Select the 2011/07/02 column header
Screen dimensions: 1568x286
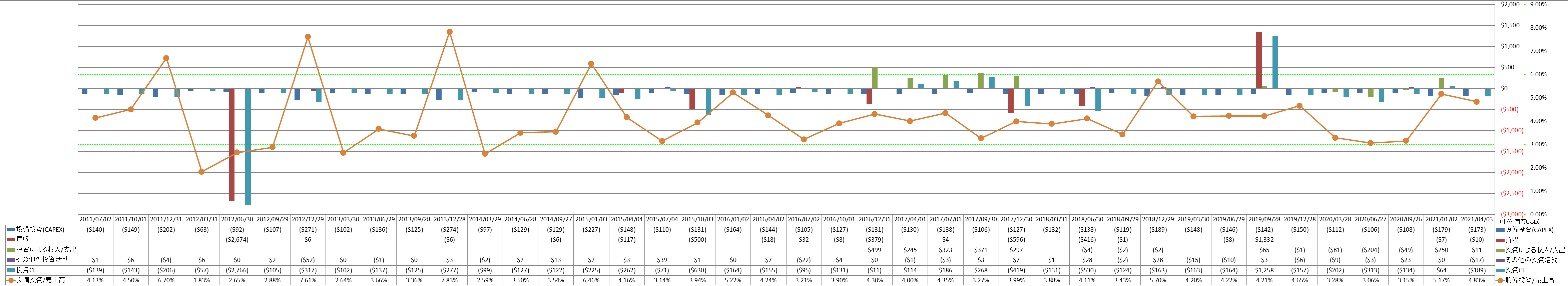click(x=96, y=220)
